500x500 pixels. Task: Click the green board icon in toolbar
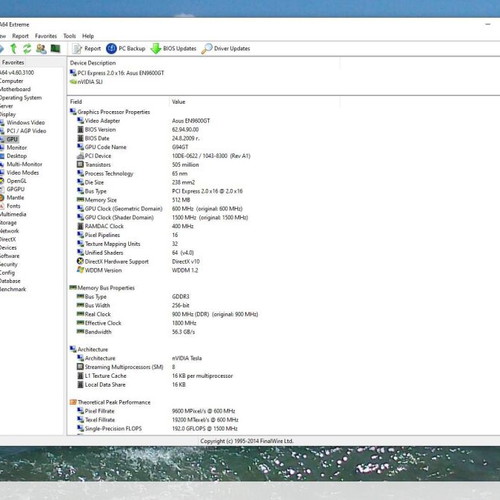(x=55, y=49)
